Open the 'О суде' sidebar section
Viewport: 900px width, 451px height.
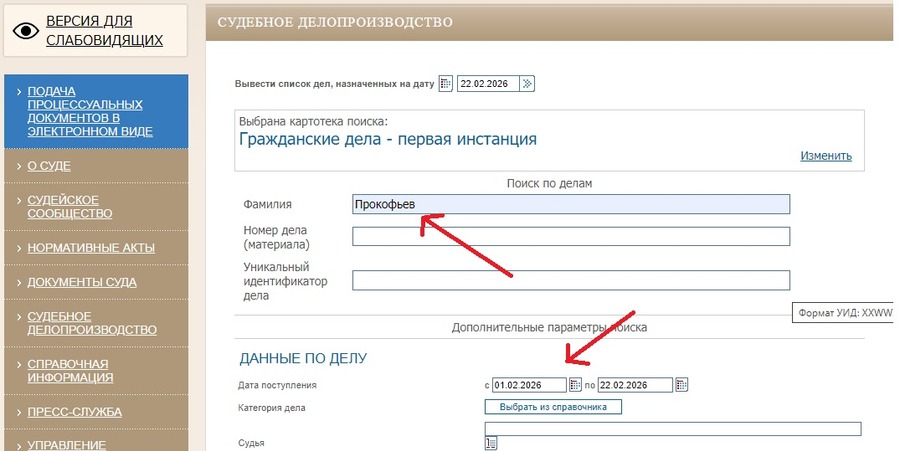pos(48,166)
